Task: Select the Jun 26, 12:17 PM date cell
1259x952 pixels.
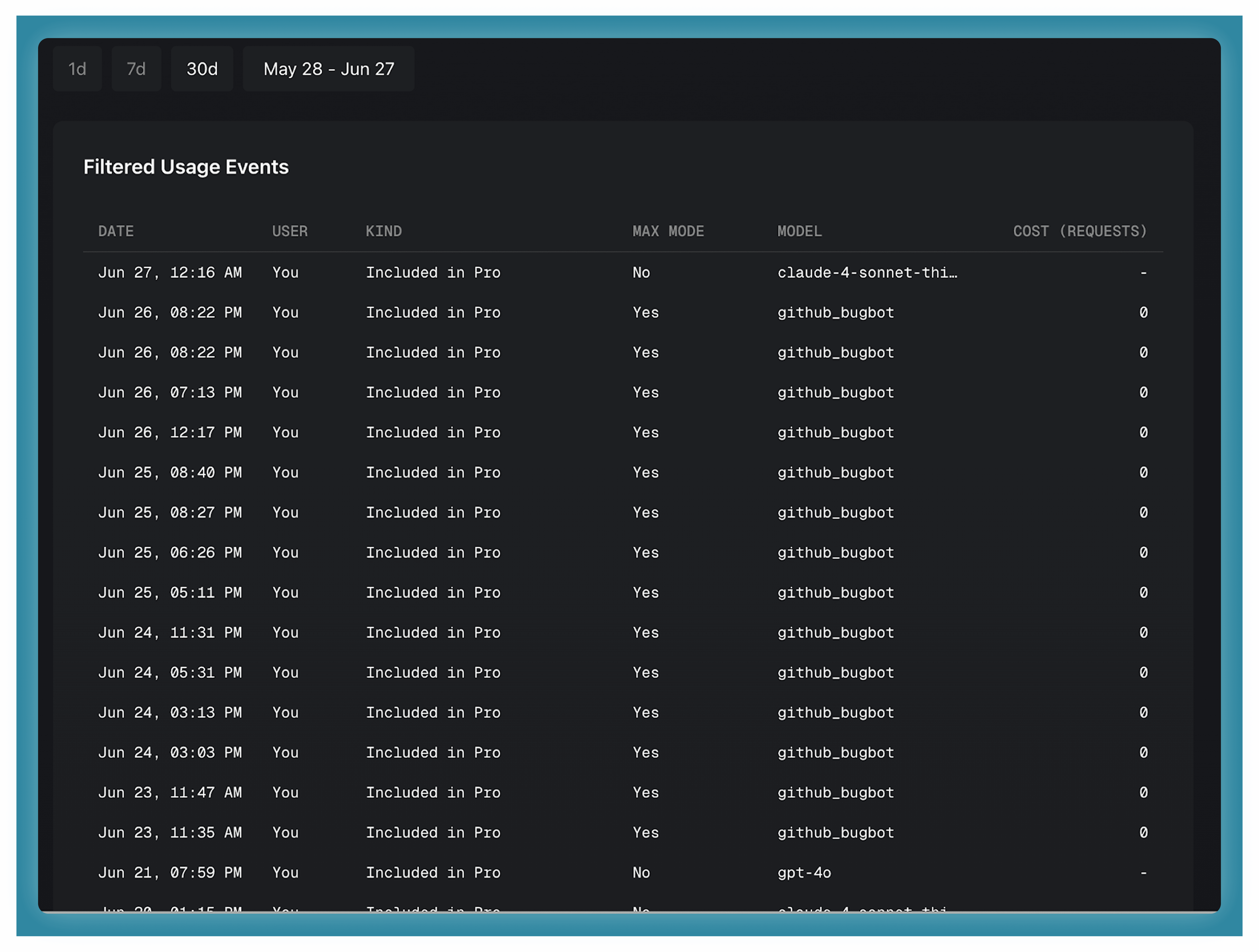Action: [x=170, y=433]
